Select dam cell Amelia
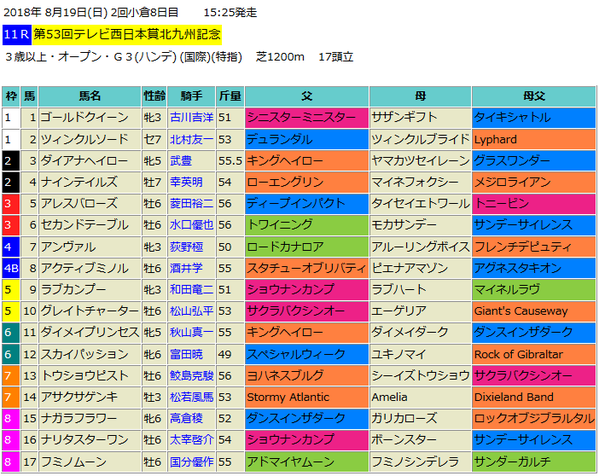 pos(420,398)
